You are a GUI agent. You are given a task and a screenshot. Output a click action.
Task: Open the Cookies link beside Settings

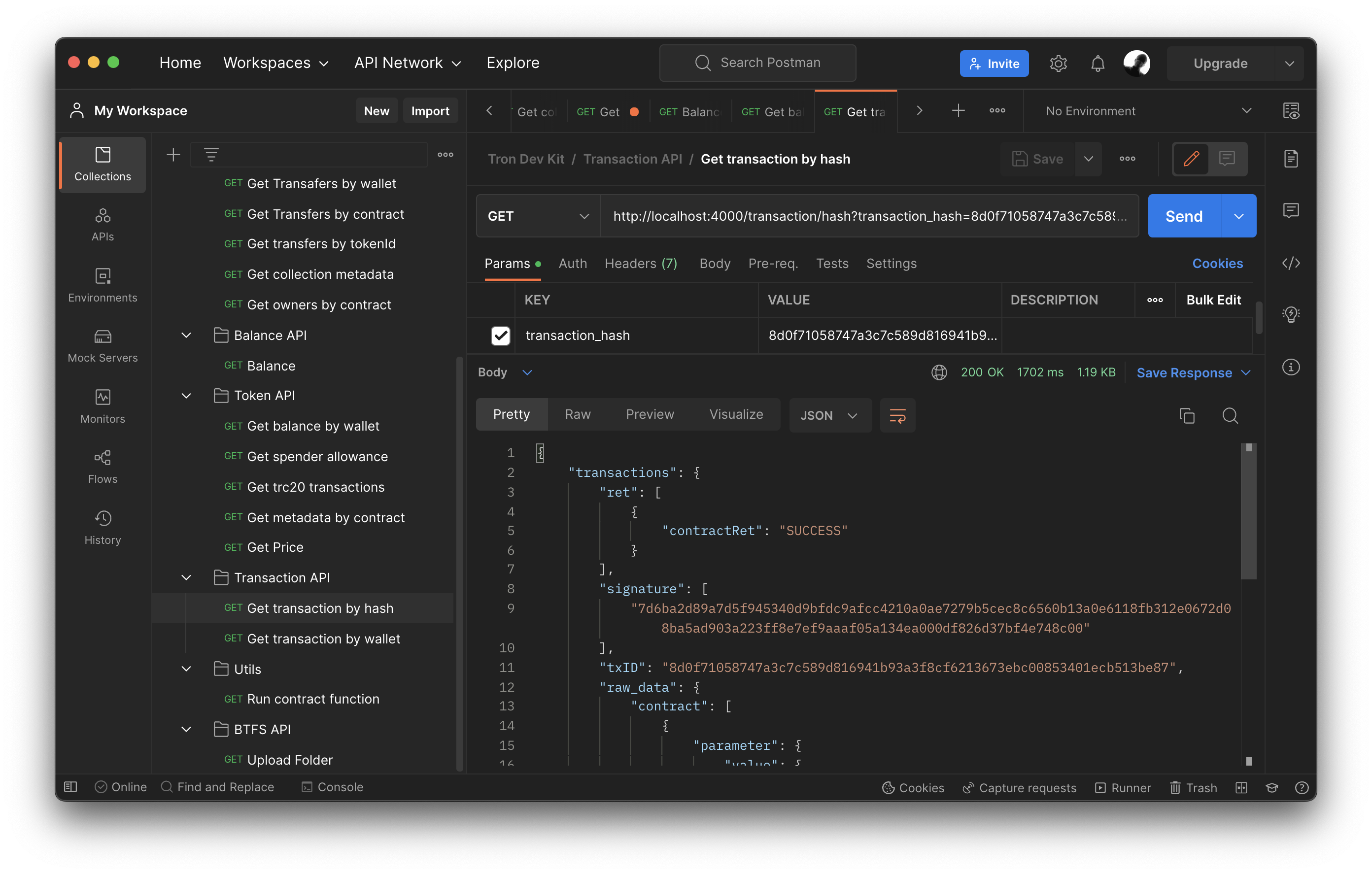[1217, 264]
